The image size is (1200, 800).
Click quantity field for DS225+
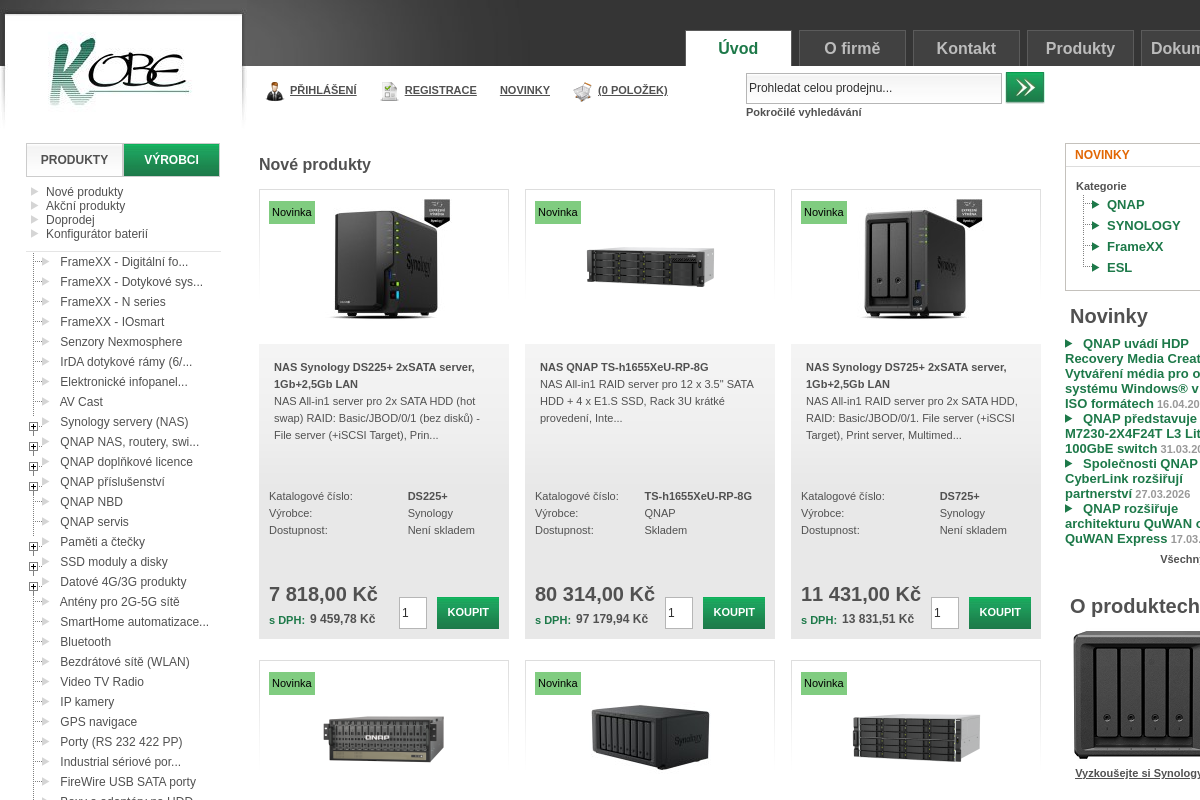tap(413, 613)
